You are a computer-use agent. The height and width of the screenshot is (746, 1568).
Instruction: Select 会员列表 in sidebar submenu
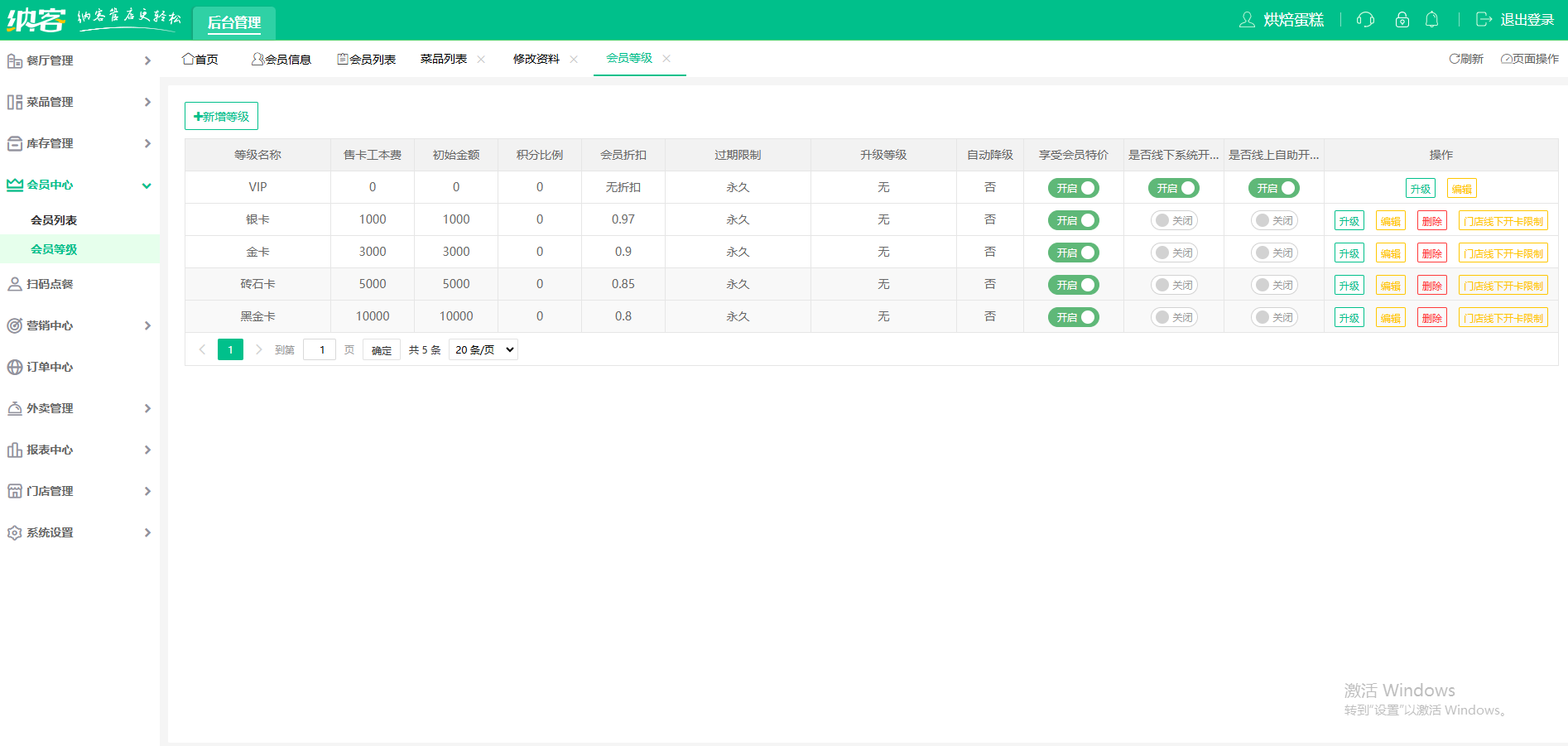(x=54, y=220)
